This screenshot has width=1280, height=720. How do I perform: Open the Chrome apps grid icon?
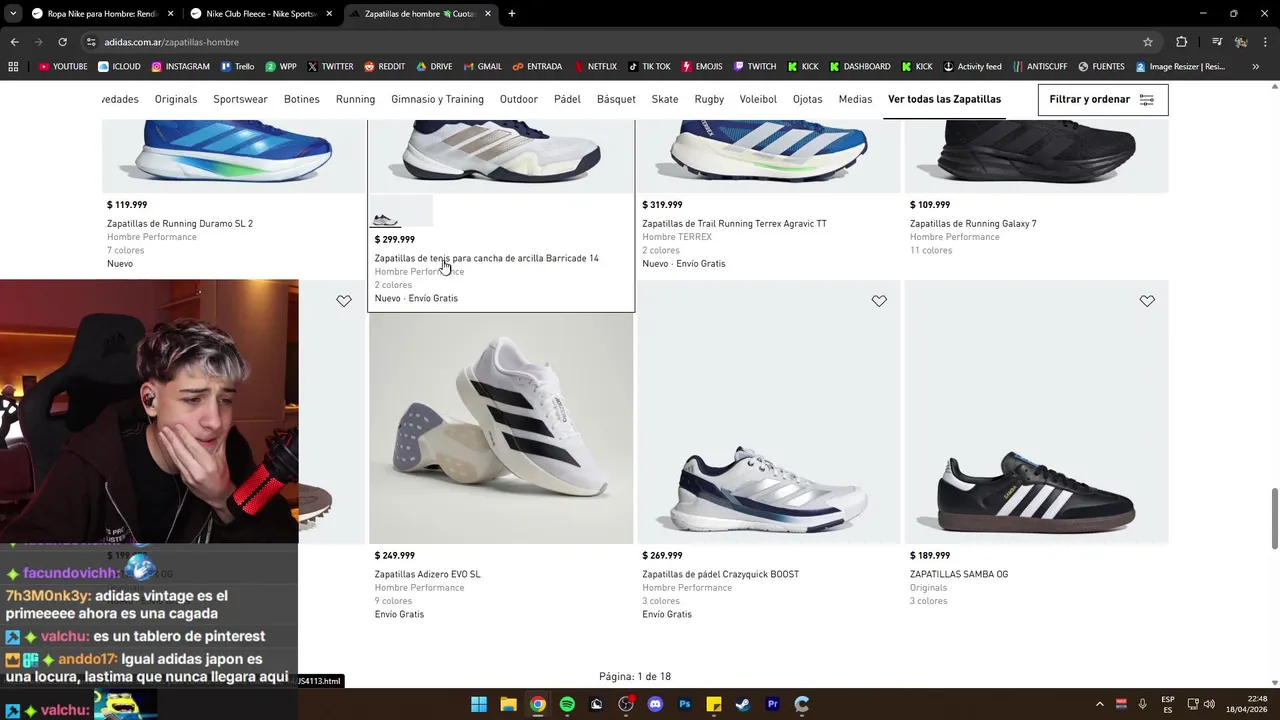pyautogui.click(x=13, y=67)
